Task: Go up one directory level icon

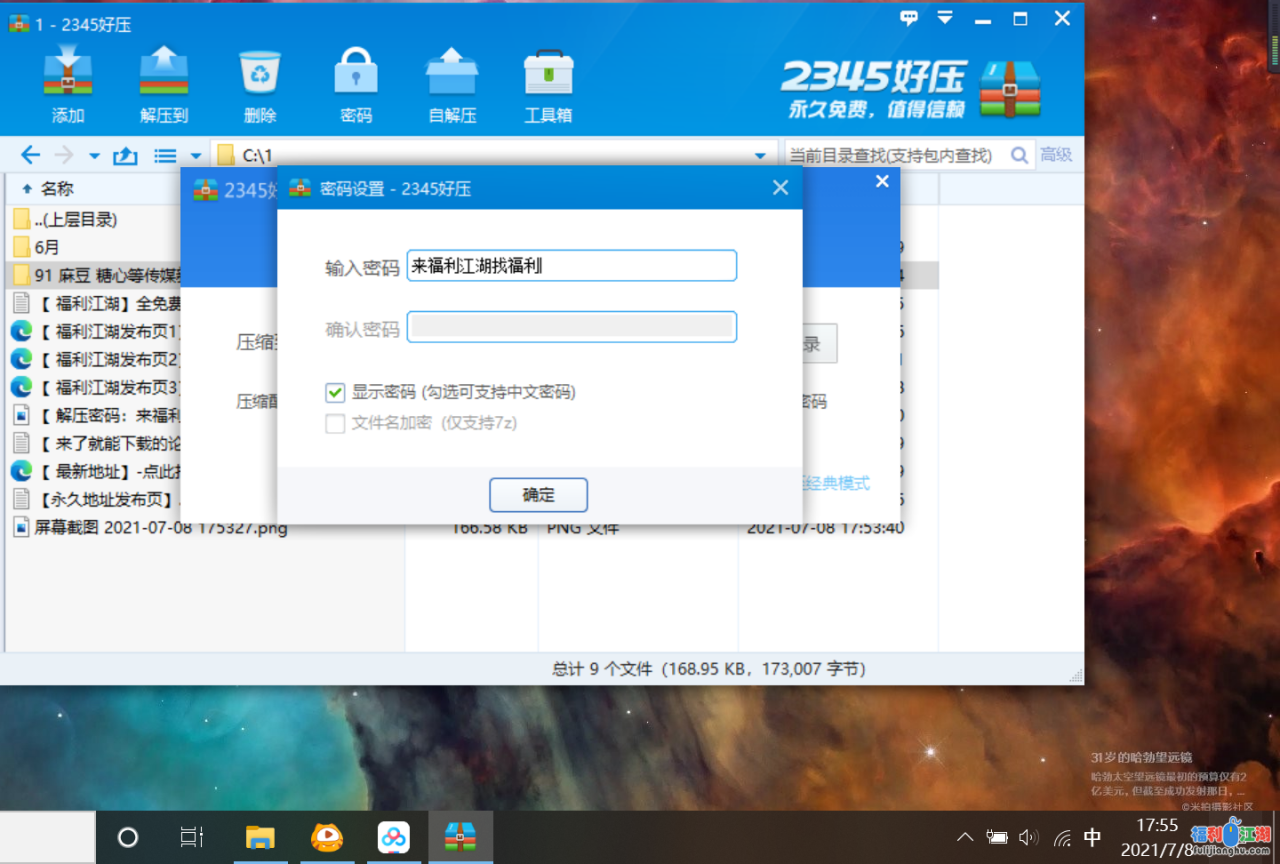Action: pyautogui.click(x=125, y=155)
